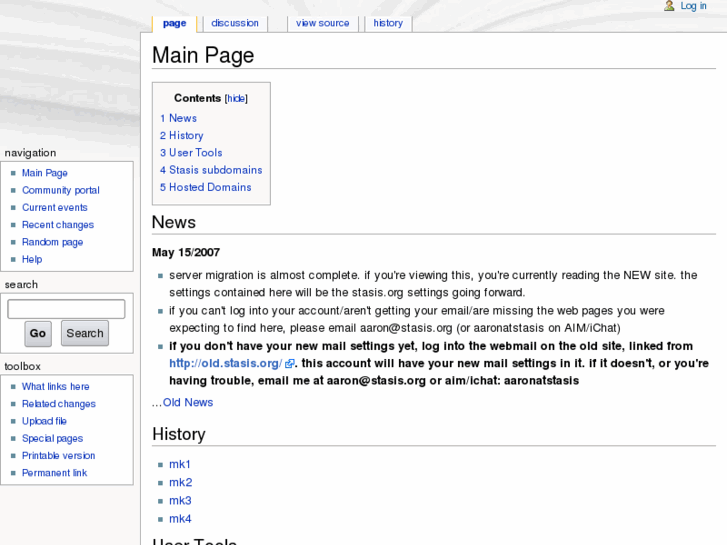727x545 pixels.
Task: Open the mk3 history link
Action: pyautogui.click(x=180, y=500)
